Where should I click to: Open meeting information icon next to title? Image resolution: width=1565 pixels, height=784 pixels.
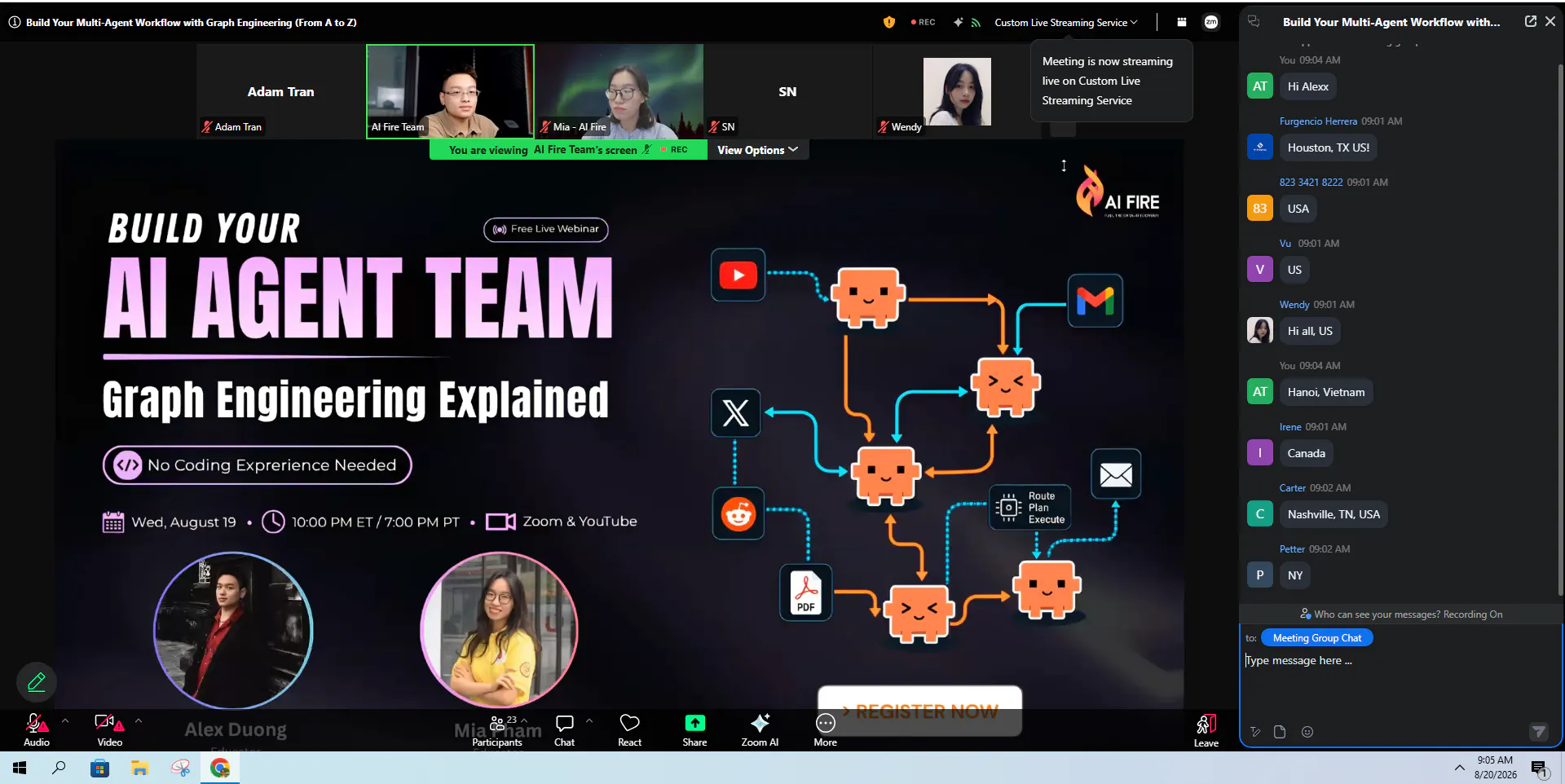pyautogui.click(x=15, y=22)
